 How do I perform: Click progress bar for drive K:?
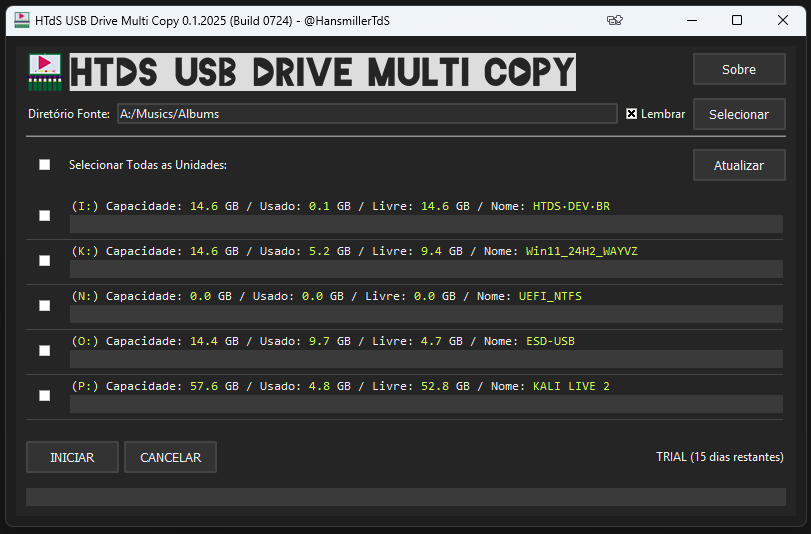[426, 269]
